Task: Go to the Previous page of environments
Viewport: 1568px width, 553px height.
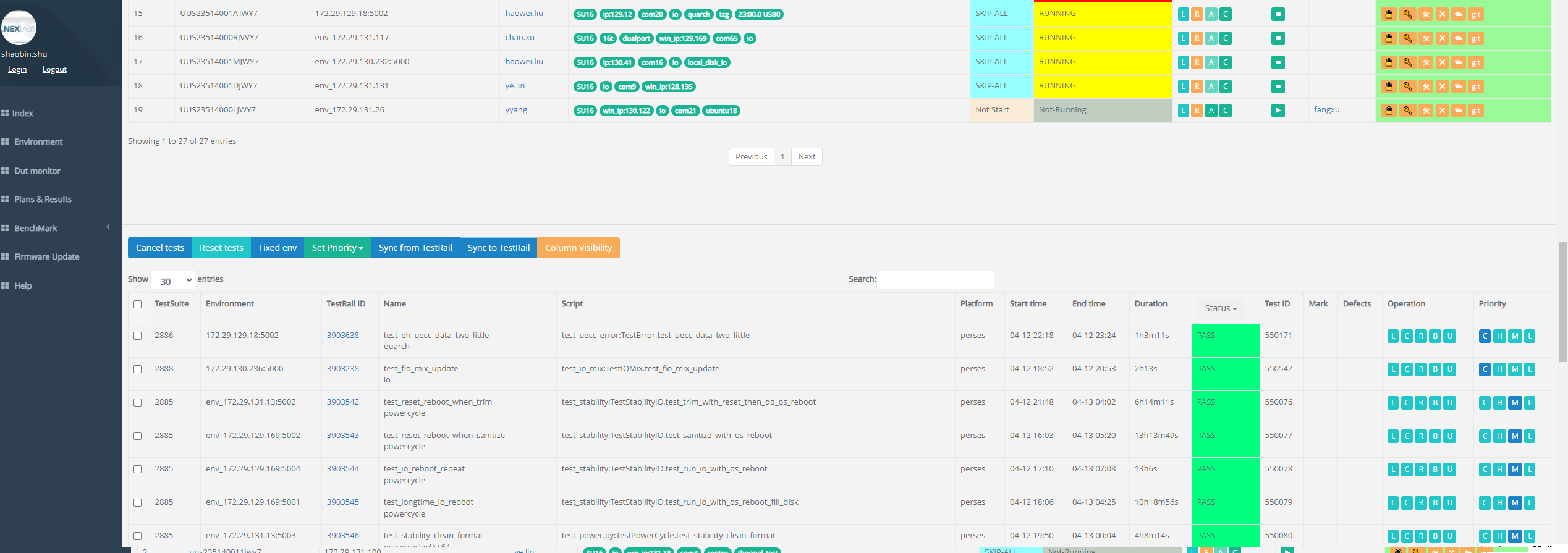Action: pyautogui.click(x=751, y=157)
